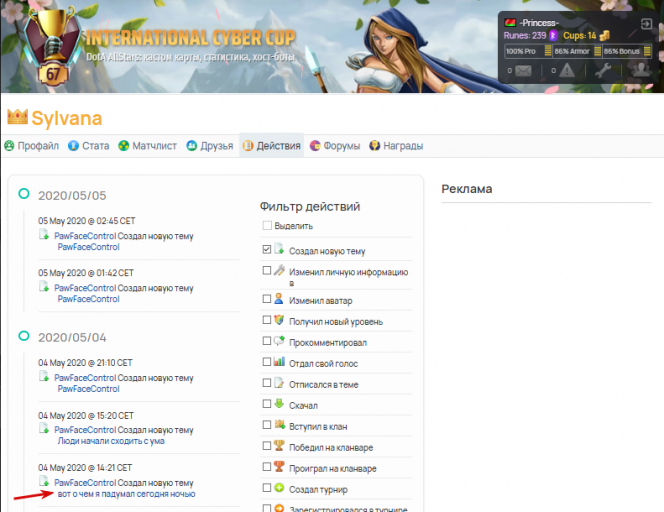Viewport: 664px width, 512px height.
Task: Click the crown icon next to Sylvana
Action: [17, 117]
